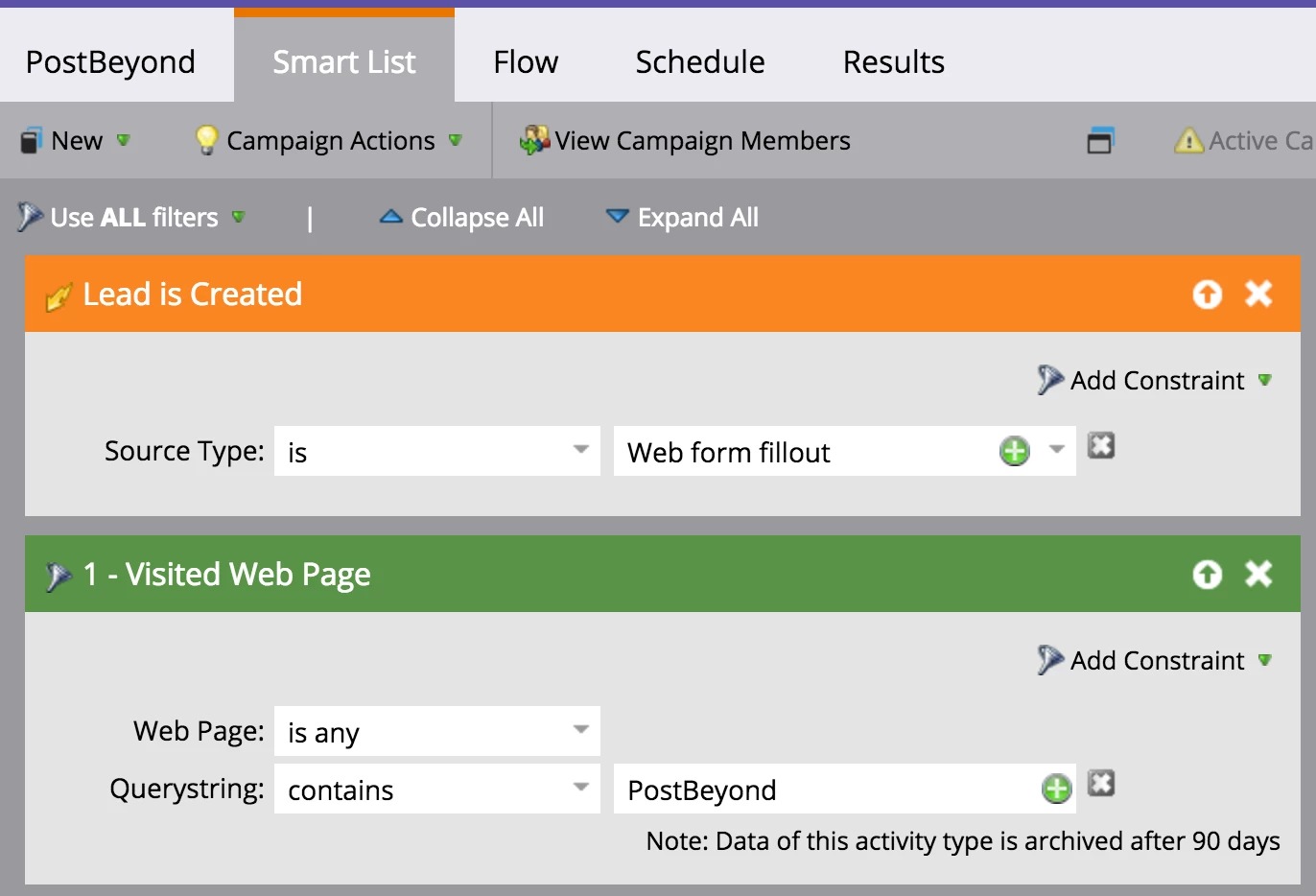Expand All smart list filters
The height and width of the screenshot is (896, 1316).
coord(683,218)
